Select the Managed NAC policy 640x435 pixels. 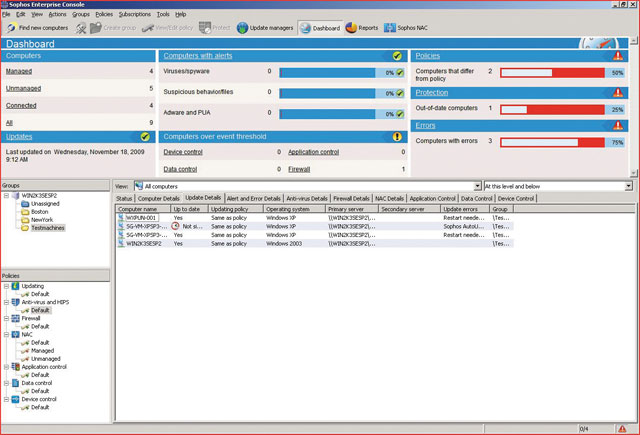[x=42, y=351]
